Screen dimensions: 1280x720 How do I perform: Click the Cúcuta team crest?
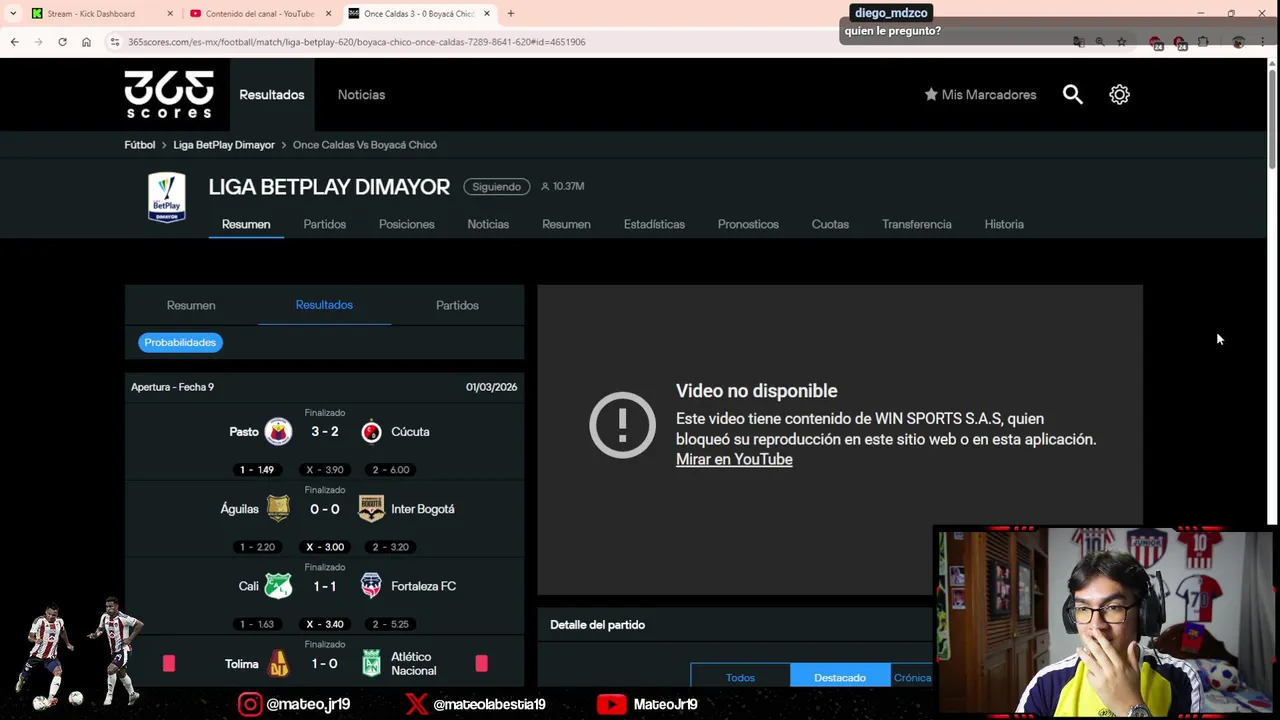tap(371, 431)
